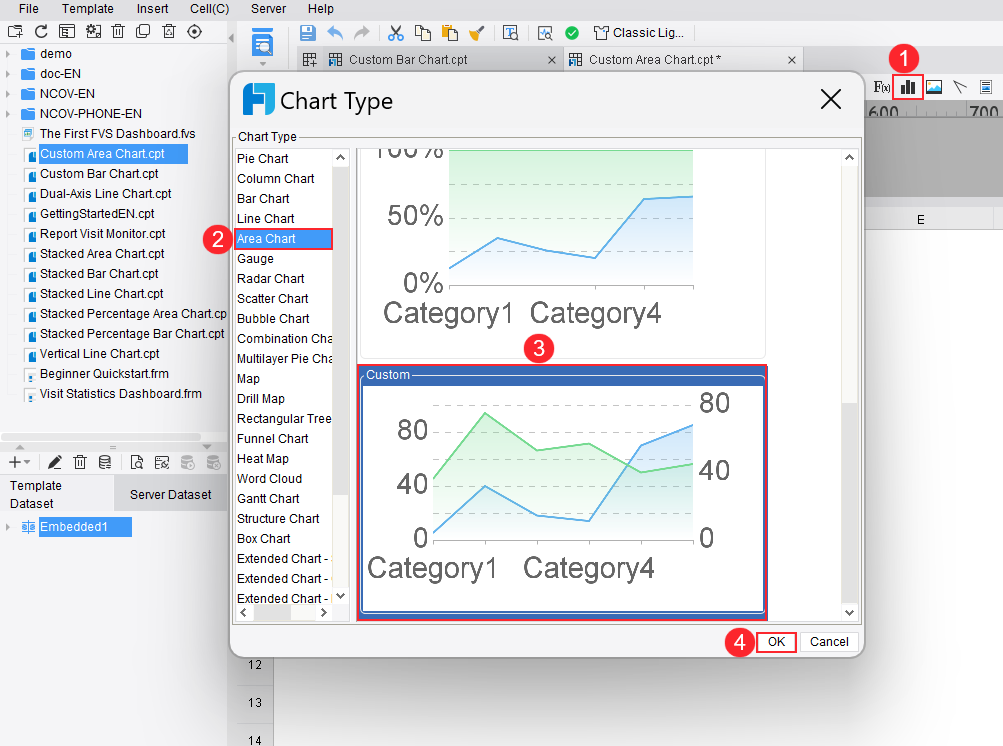Expand the Embedded1 dataset node

point(8,527)
